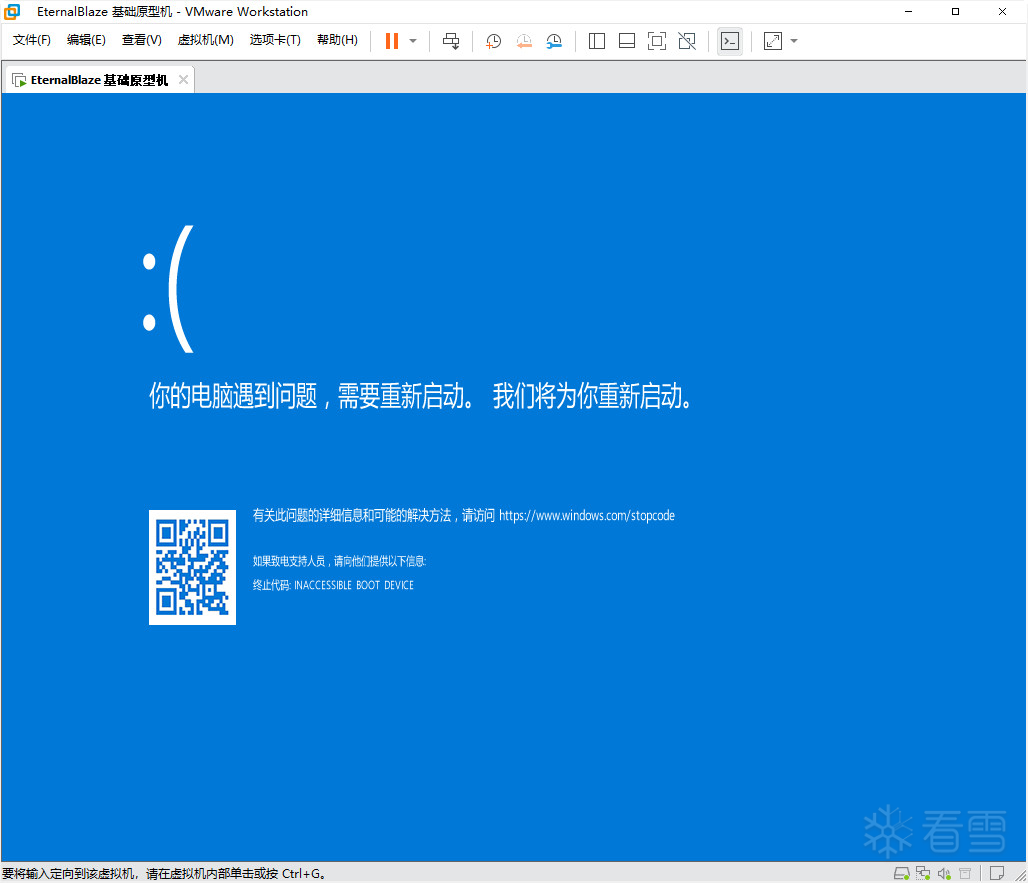Take a snapshot of the VM

(493, 41)
